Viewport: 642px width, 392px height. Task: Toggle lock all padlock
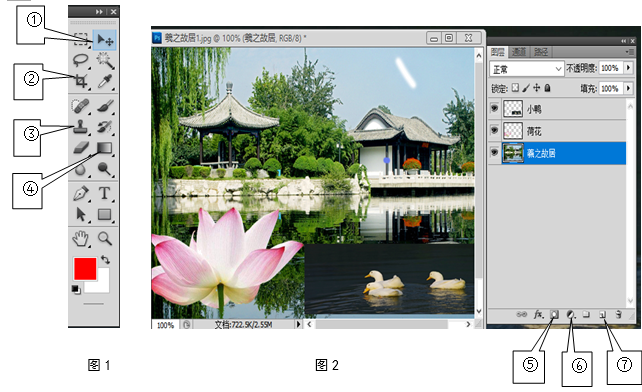pos(547,88)
